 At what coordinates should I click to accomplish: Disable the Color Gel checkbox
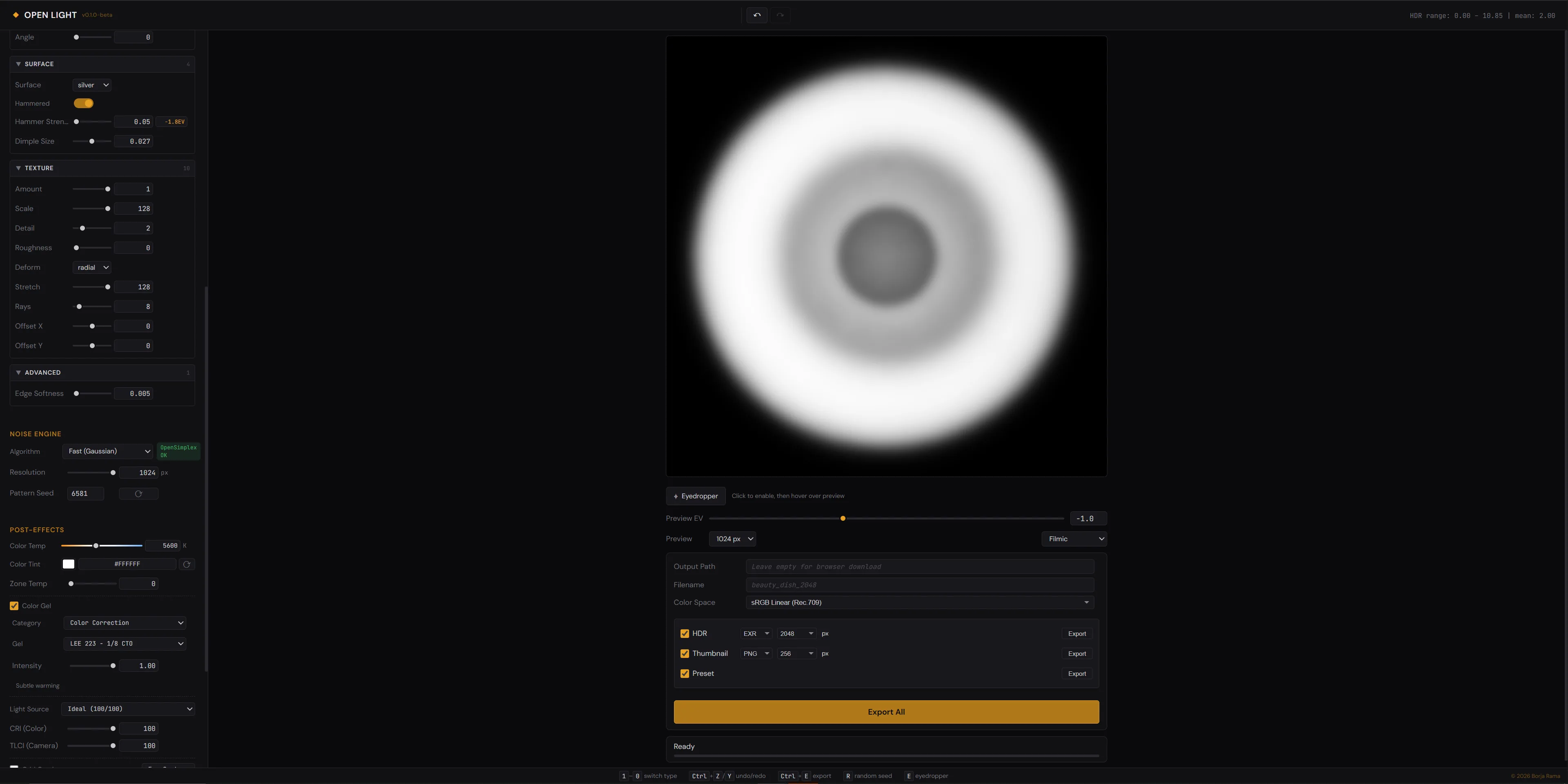[14, 606]
